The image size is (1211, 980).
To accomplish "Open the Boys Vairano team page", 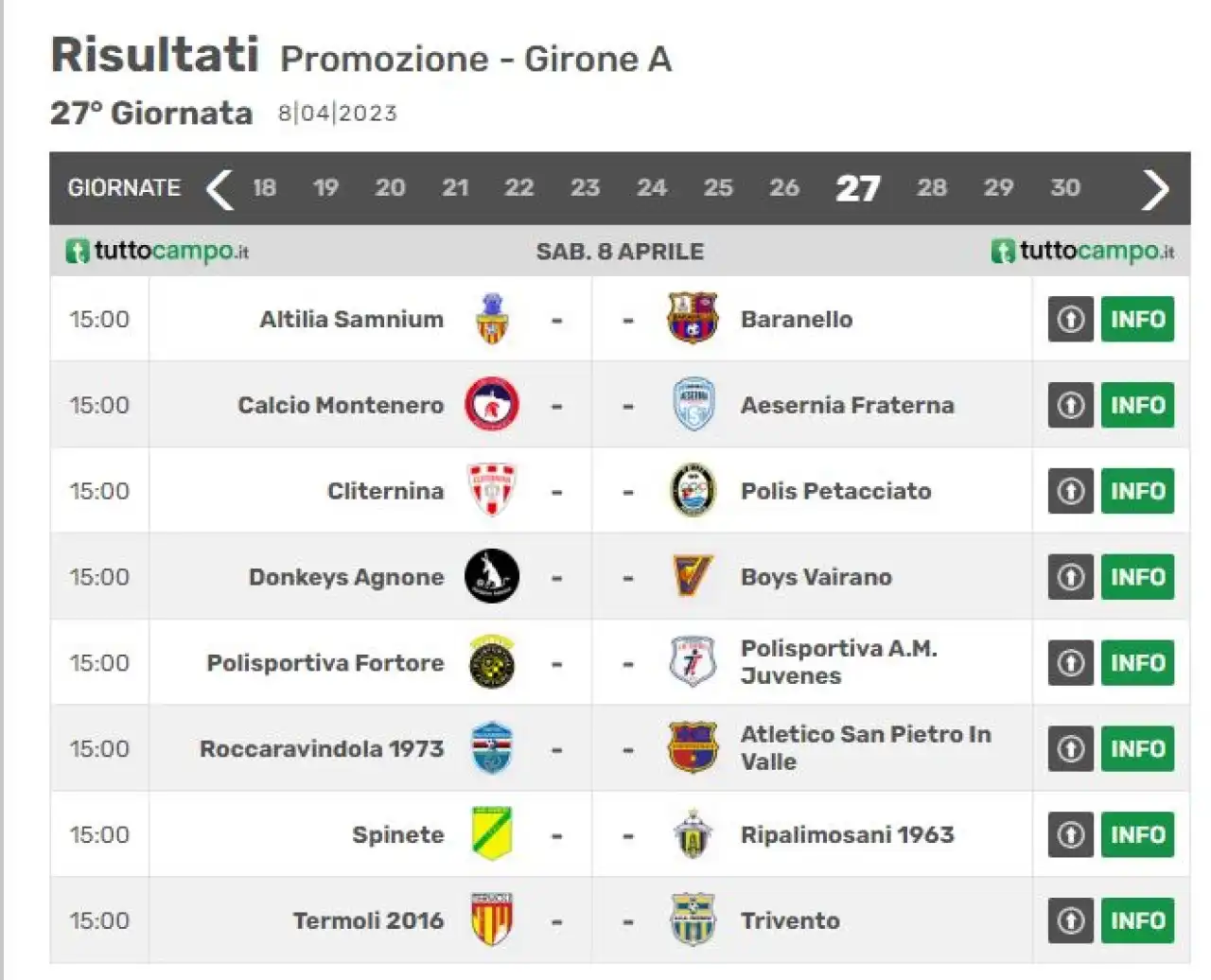I will tap(816, 577).
